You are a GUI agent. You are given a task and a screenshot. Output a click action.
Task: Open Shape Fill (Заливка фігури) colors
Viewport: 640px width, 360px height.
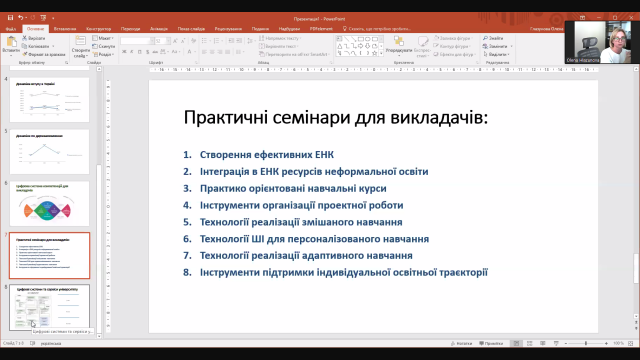click(x=453, y=38)
